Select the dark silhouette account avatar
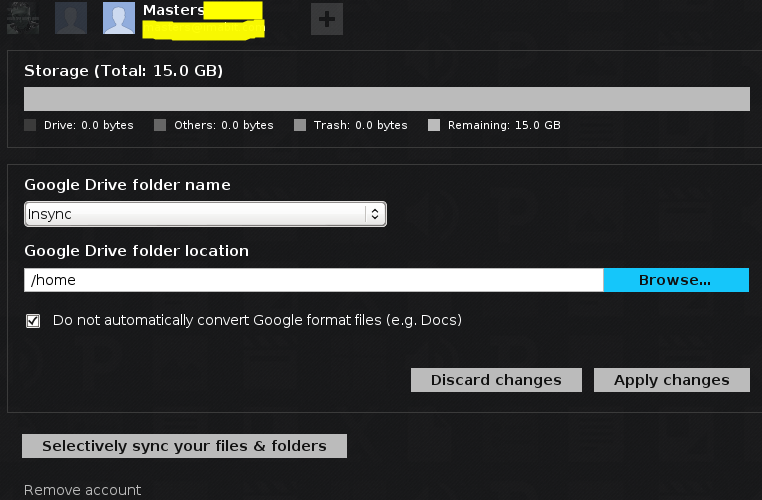This screenshot has width=762, height=500. (x=71, y=18)
